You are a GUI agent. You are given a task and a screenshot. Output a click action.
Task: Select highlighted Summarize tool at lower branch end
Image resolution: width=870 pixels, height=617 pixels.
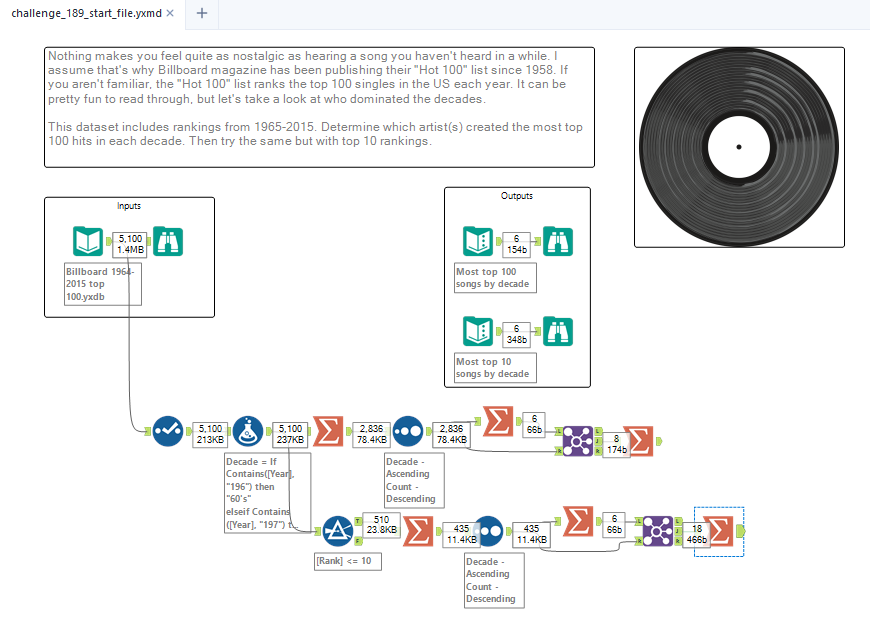[x=719, y=531]
